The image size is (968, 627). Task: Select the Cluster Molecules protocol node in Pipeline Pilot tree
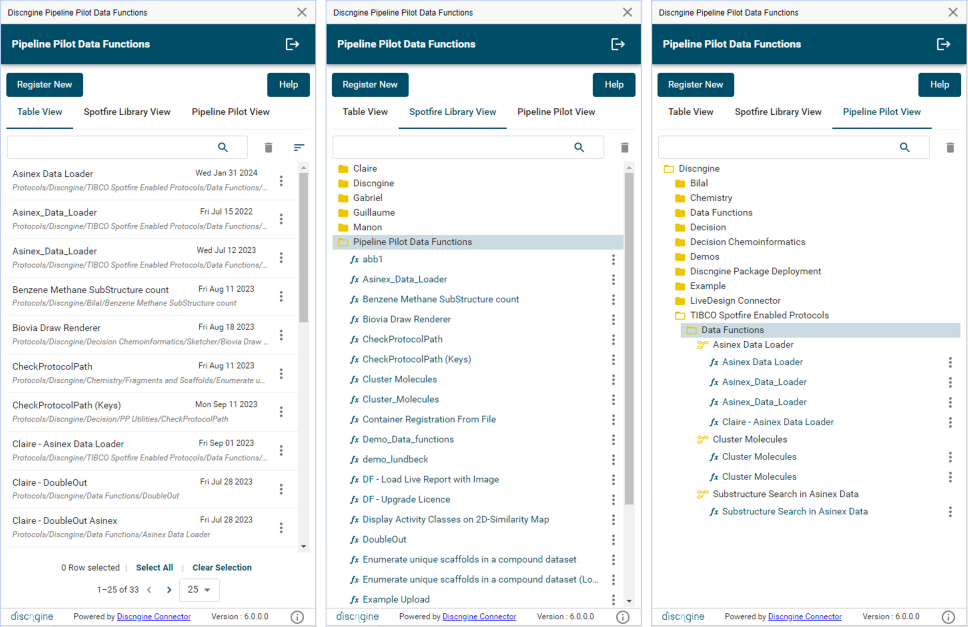click(749, 439)
